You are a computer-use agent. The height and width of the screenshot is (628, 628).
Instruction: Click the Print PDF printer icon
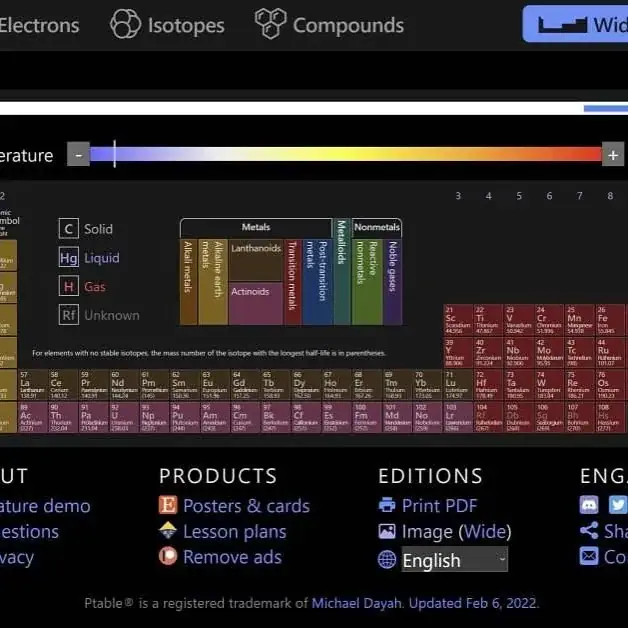387,505
